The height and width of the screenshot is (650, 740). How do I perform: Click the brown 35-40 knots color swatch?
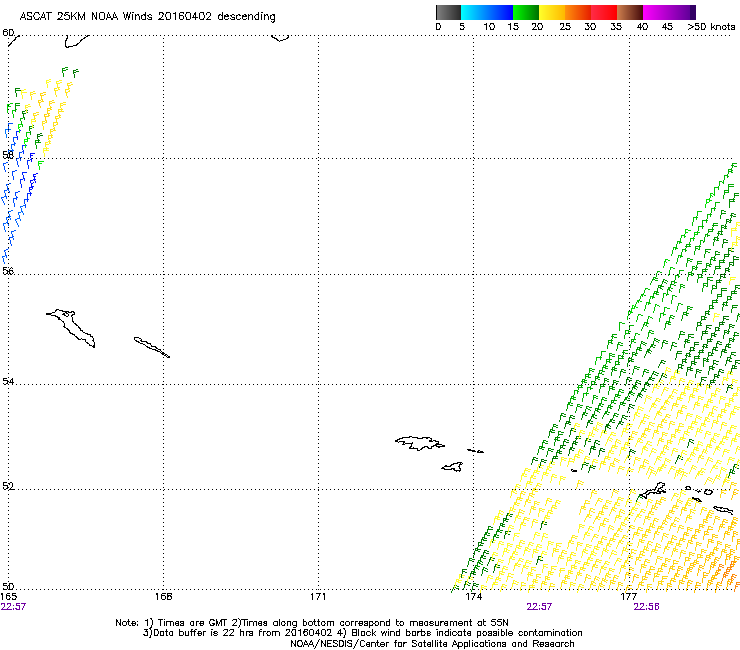(630, 12)
